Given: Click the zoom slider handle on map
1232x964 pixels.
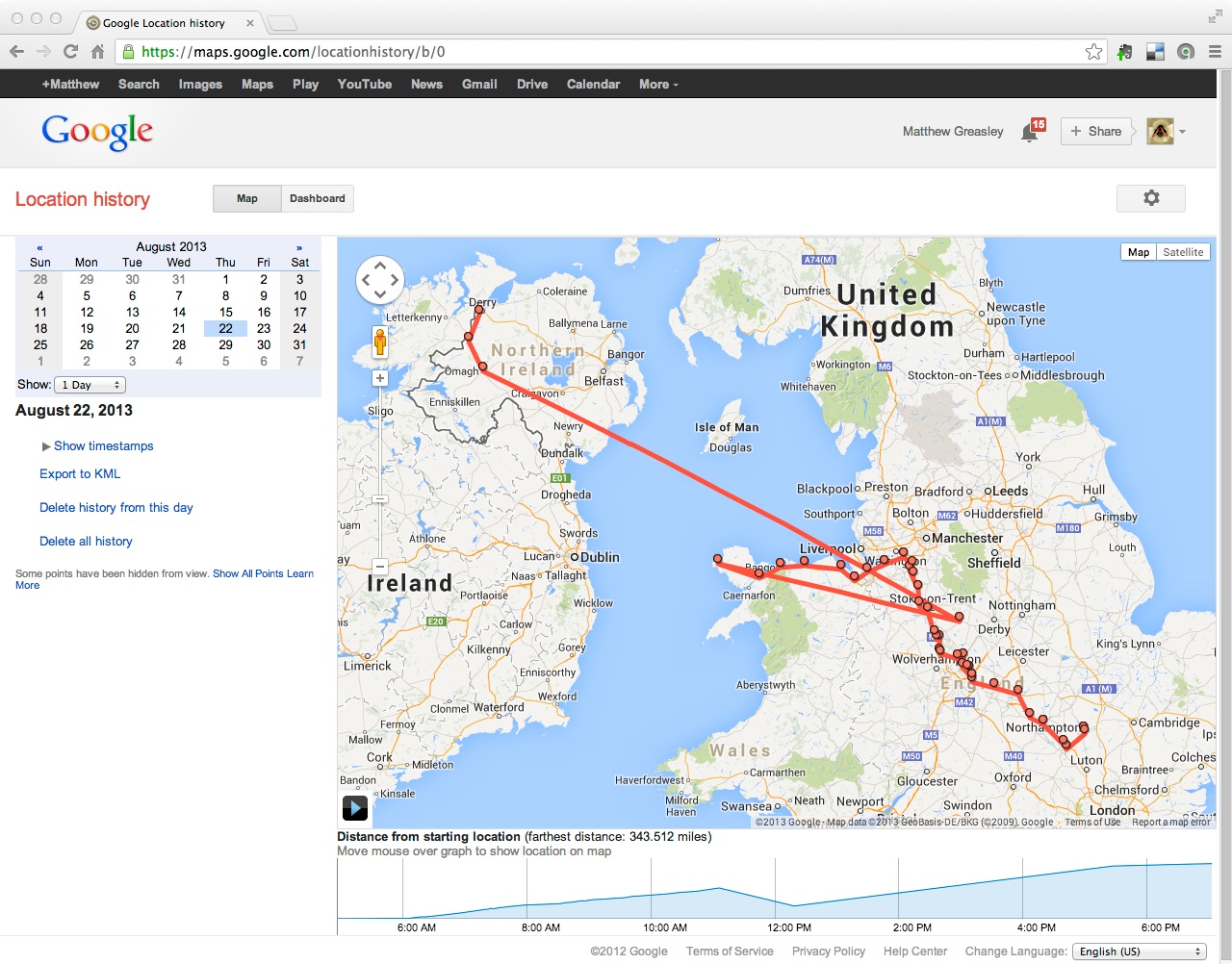Looking at the screenshot, I should click(x=380, y=499).
